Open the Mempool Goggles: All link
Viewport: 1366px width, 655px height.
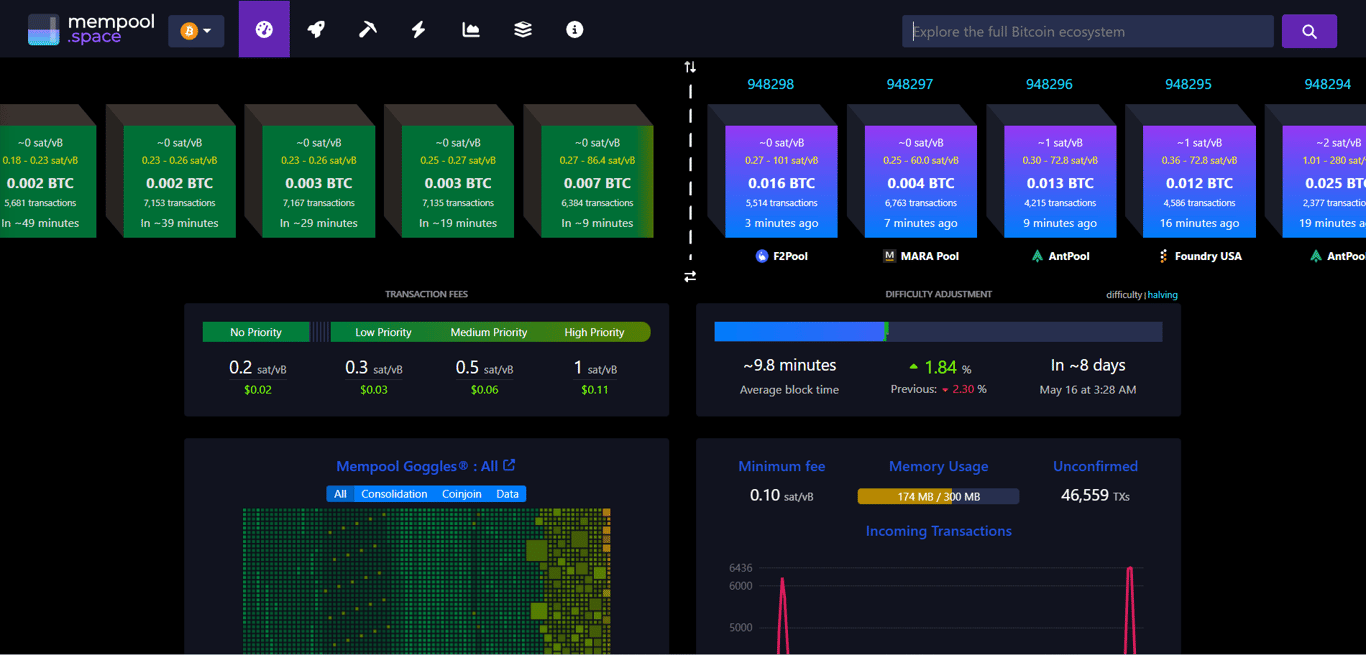click(x=417, y=466)
